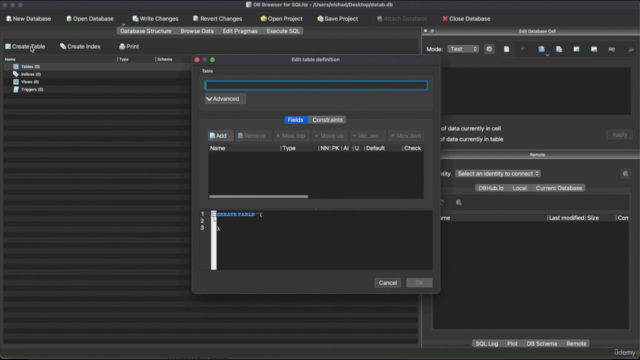Click the image export icon beside the green import icon
This screenshot has height=360, width=640.
594,49
